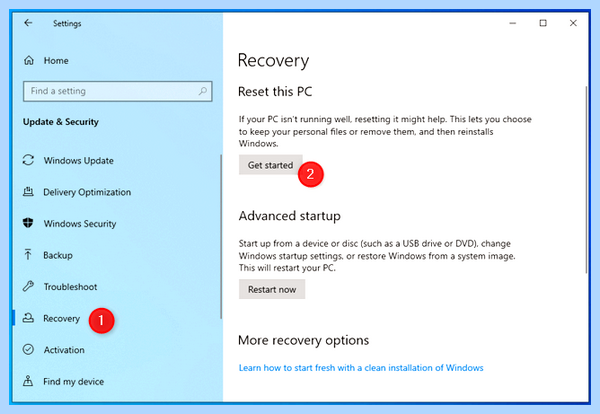Click the Reset this PC heading
The height and width of the screenshot is (414, 600).
point(275,91)
